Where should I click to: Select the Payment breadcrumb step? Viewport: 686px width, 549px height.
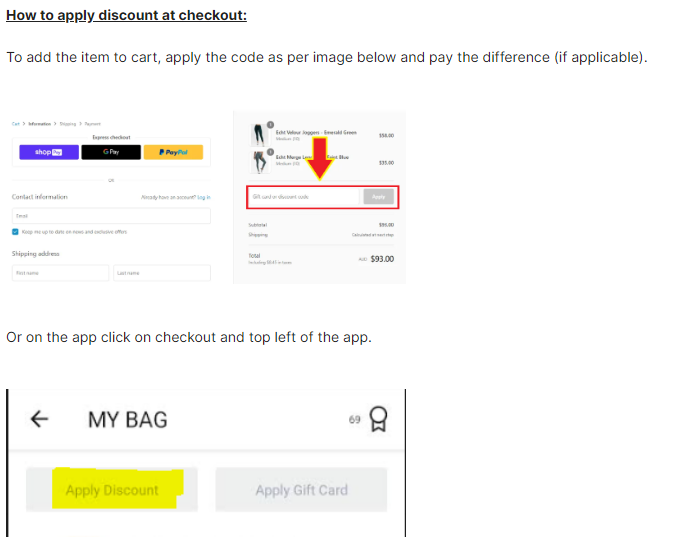[93, 124]
